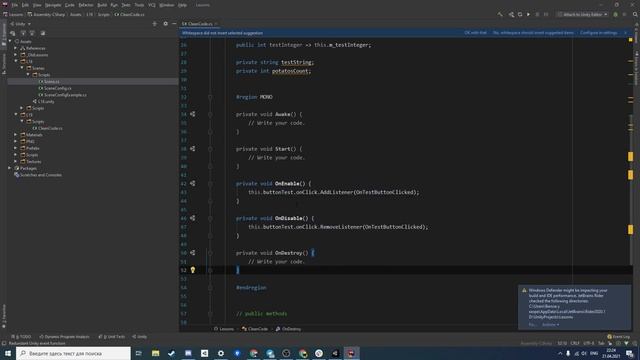Close the CleanCode.cs editor tab
Screen dimensions: 640x360
click(x=216, y=24)
